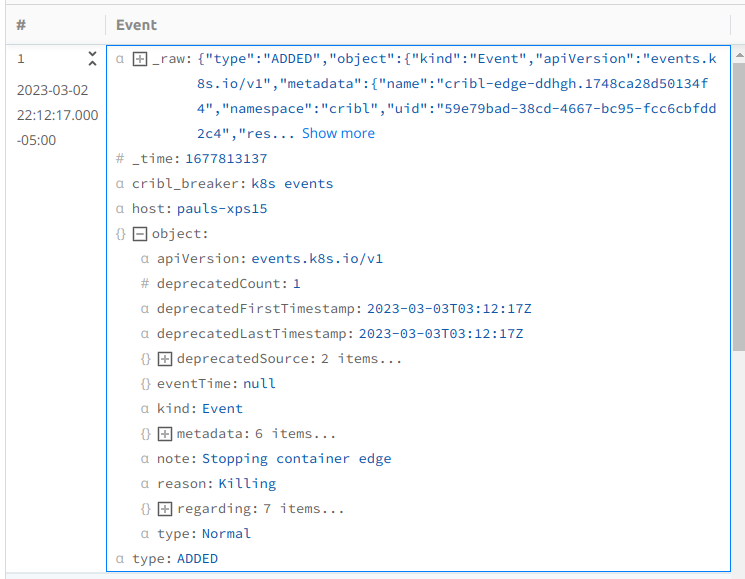This screenshot has height=579, width=745.
Task: Expand deprecatedSource 2 items node
Action: click(165, 359)
